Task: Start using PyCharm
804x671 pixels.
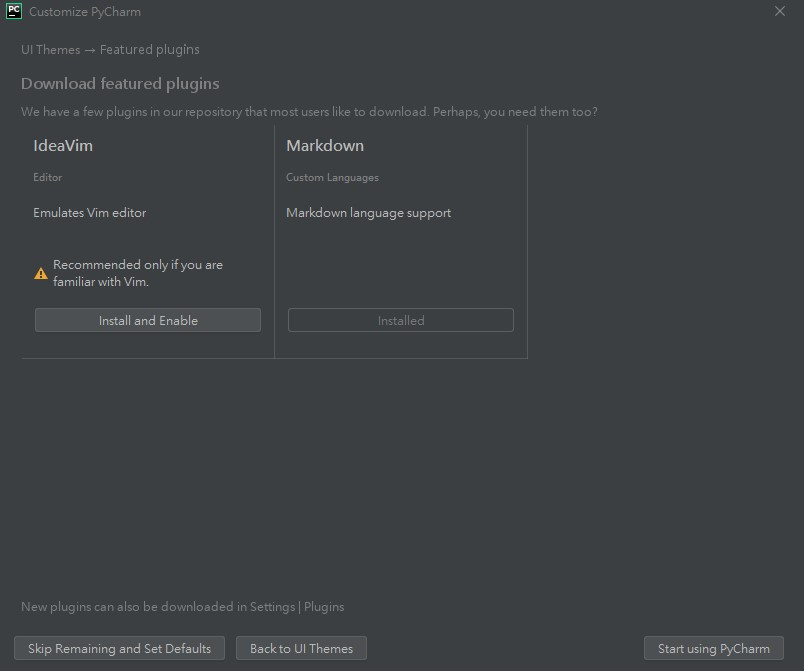Action: [x=714, y=648]
